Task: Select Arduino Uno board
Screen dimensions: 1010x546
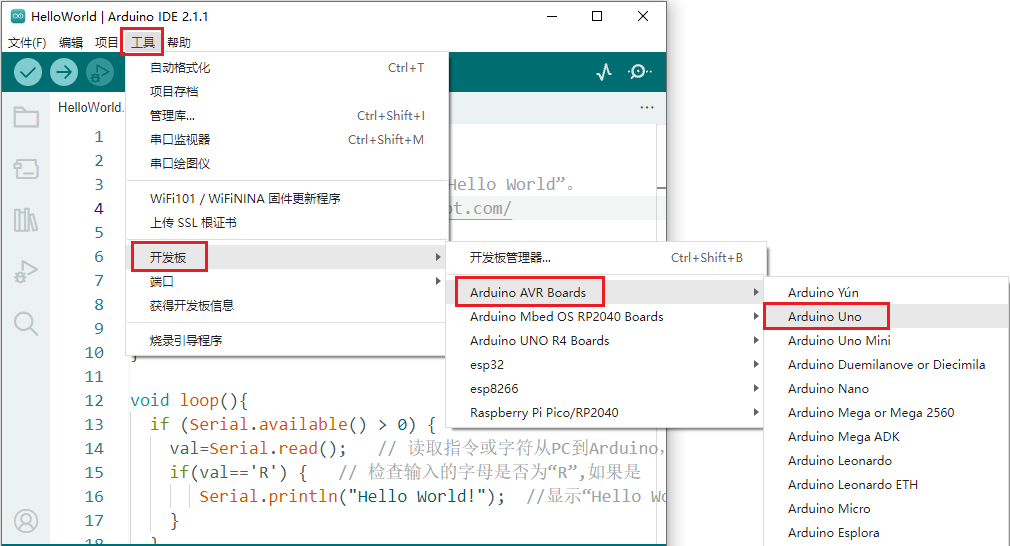Action: coord(887,316)
